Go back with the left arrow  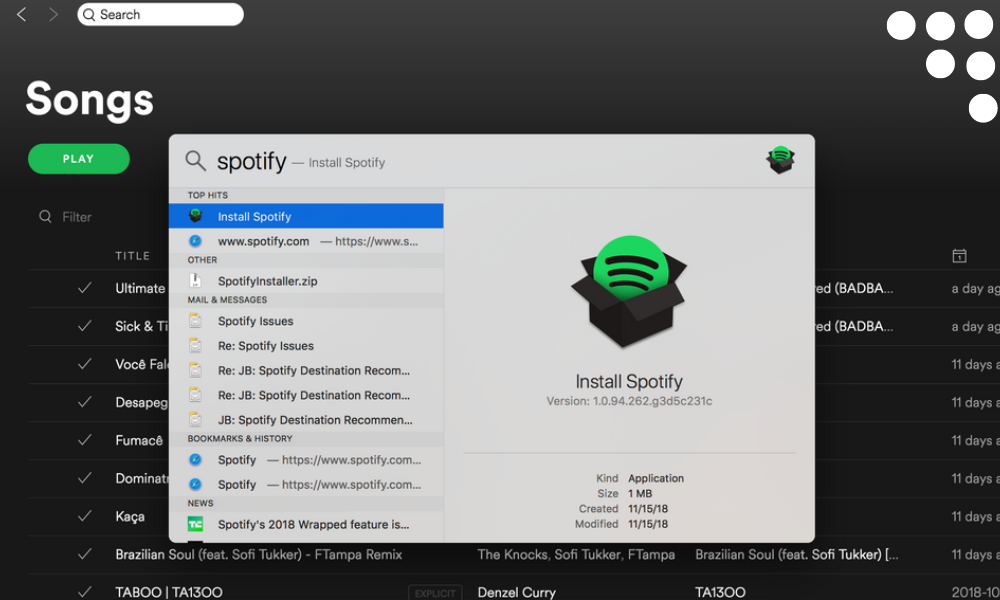click(22, 14)
